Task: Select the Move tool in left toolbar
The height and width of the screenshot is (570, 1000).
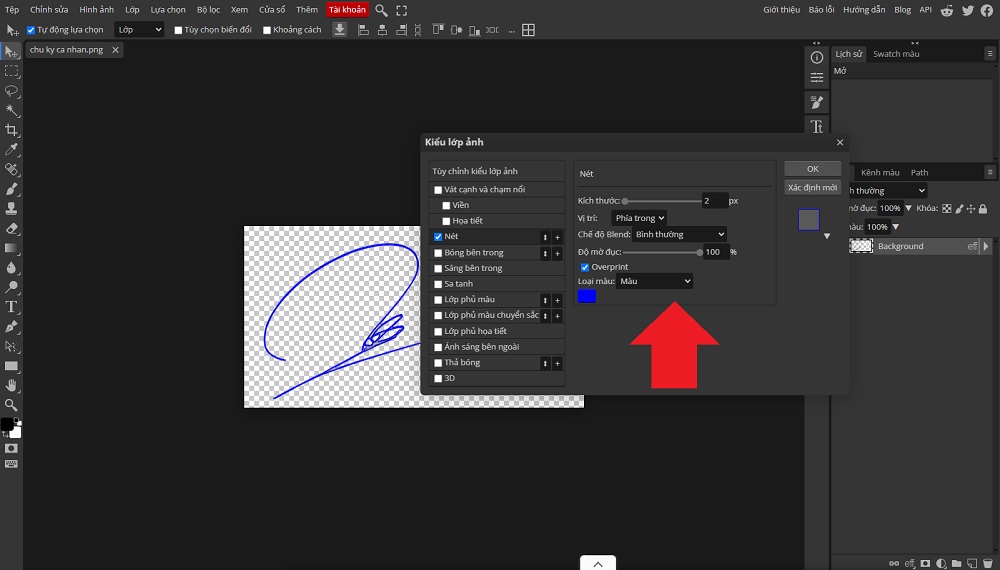Action: pos(11,52)
